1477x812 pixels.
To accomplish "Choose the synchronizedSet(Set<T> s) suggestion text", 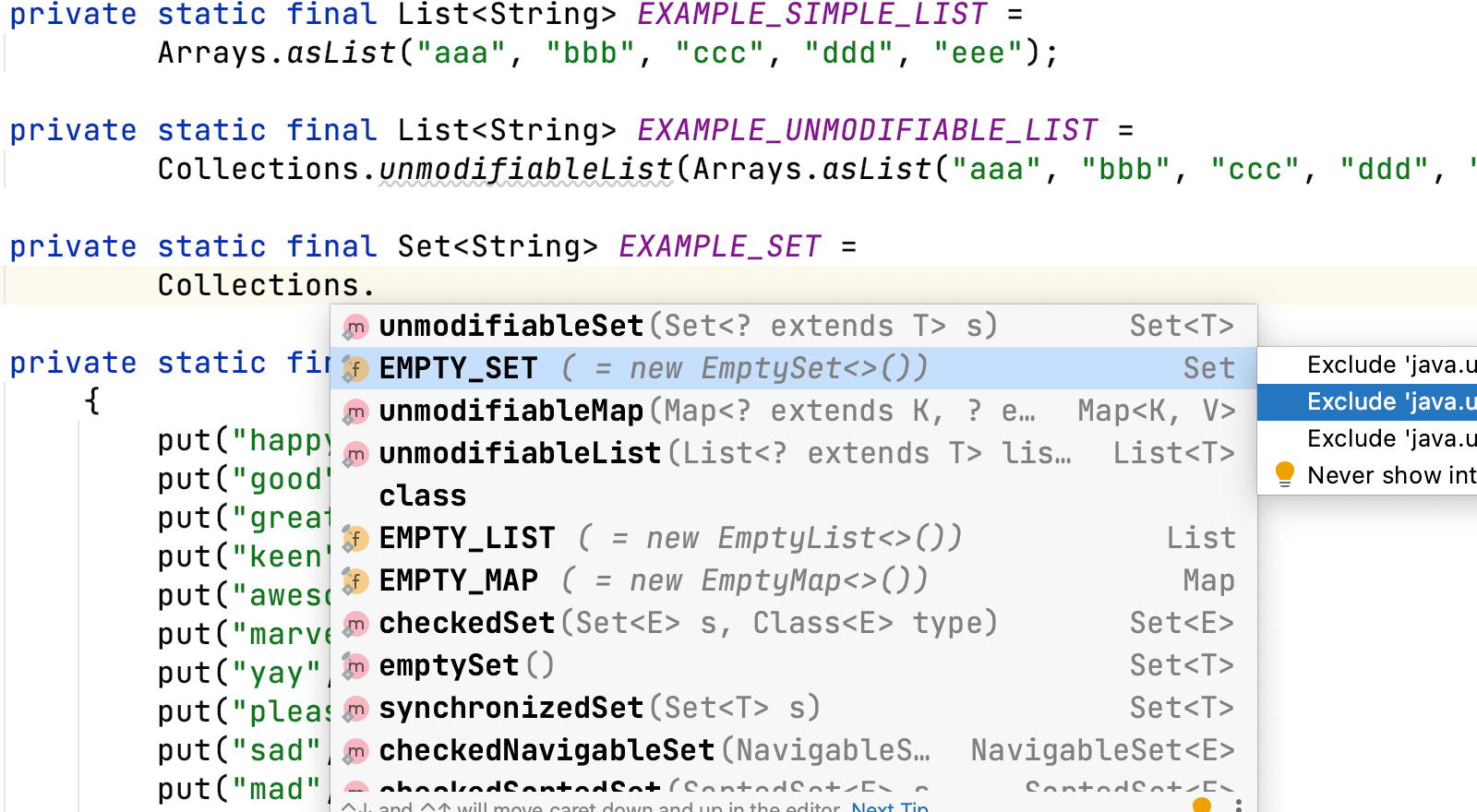I will 600,709.
